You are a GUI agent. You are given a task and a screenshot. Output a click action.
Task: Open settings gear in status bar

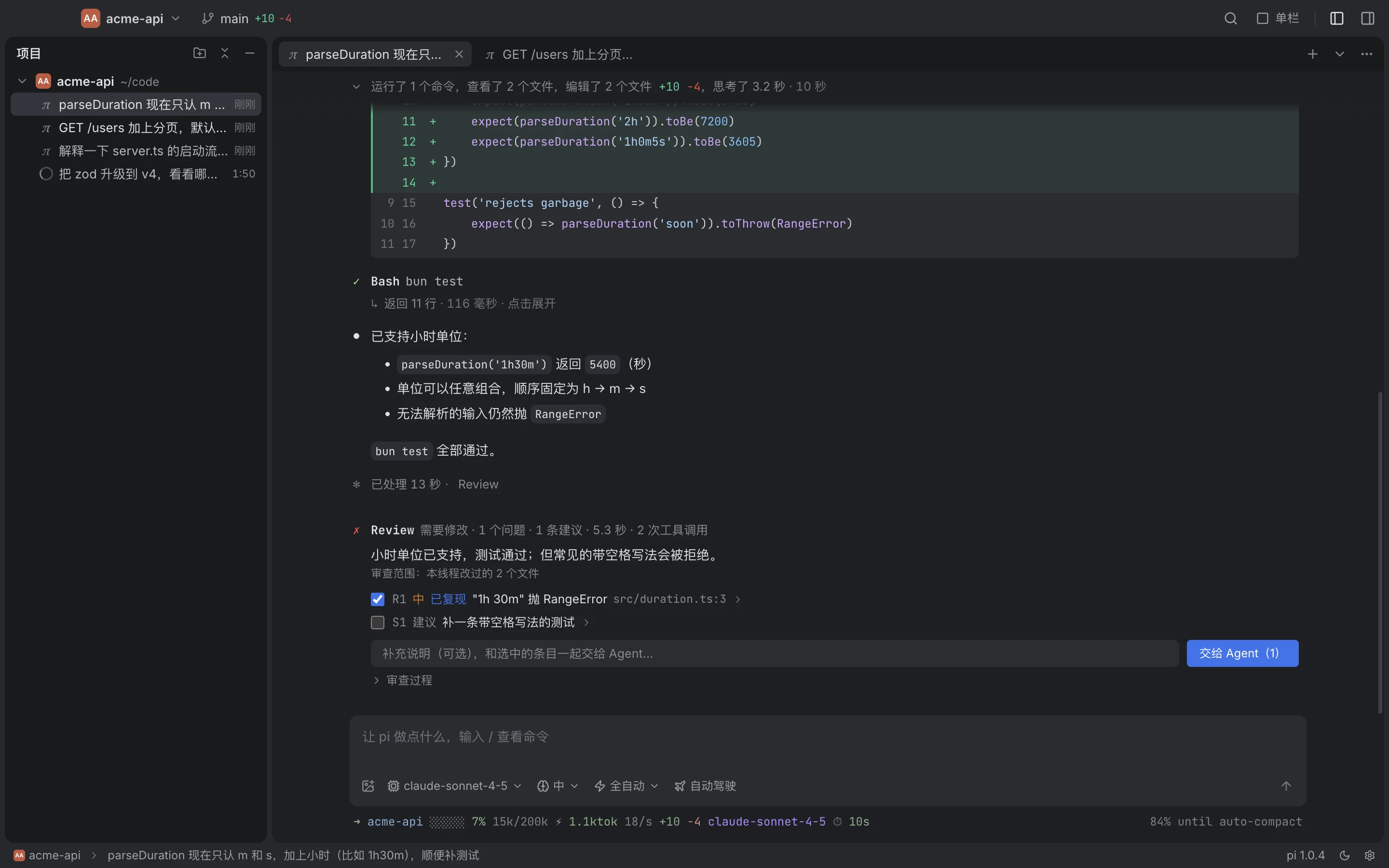tap(1370, 855)
